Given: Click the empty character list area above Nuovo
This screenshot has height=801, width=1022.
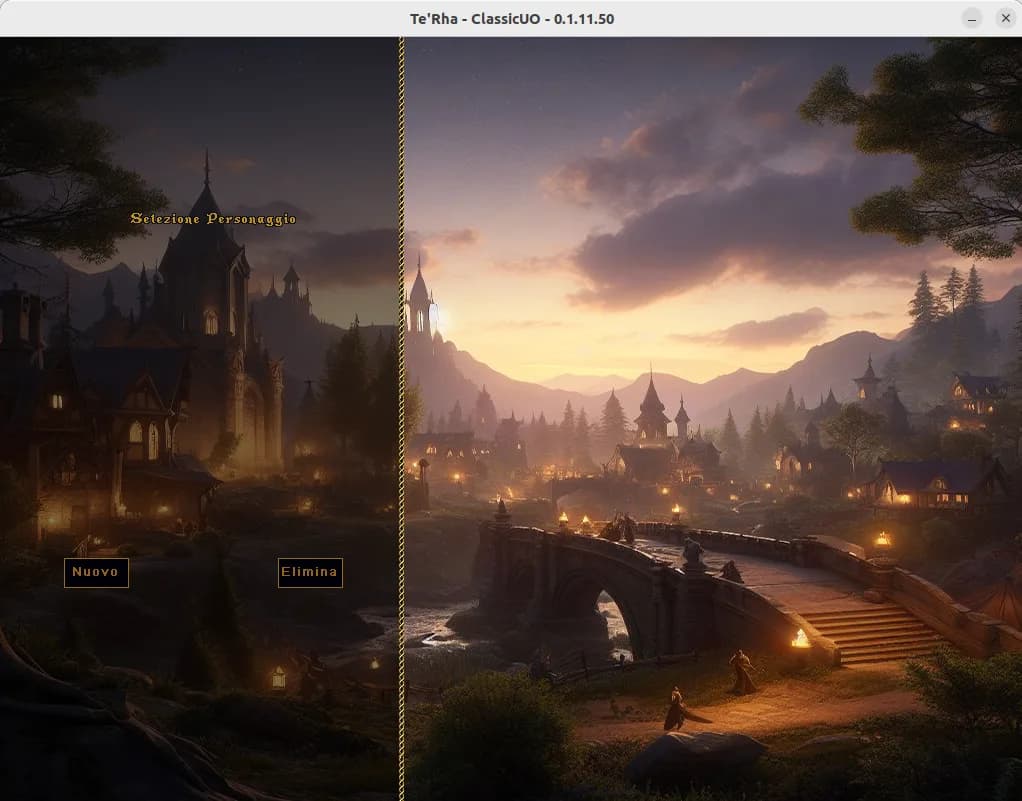Looking at the screenshot, I should pyautogui.click(x=200, y=400).
